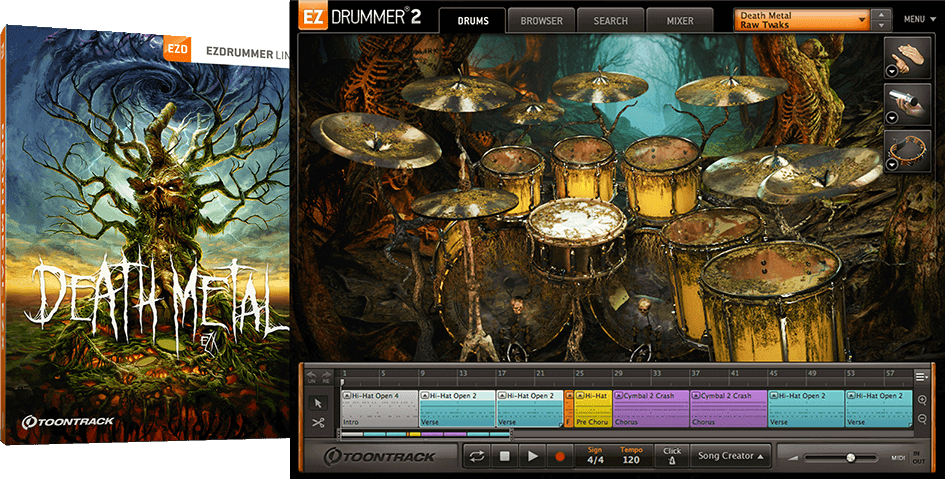Expand dropdown arrow on hand claps slot
Viewport: 945px width, 479px height.
click(x=891, y=71)
